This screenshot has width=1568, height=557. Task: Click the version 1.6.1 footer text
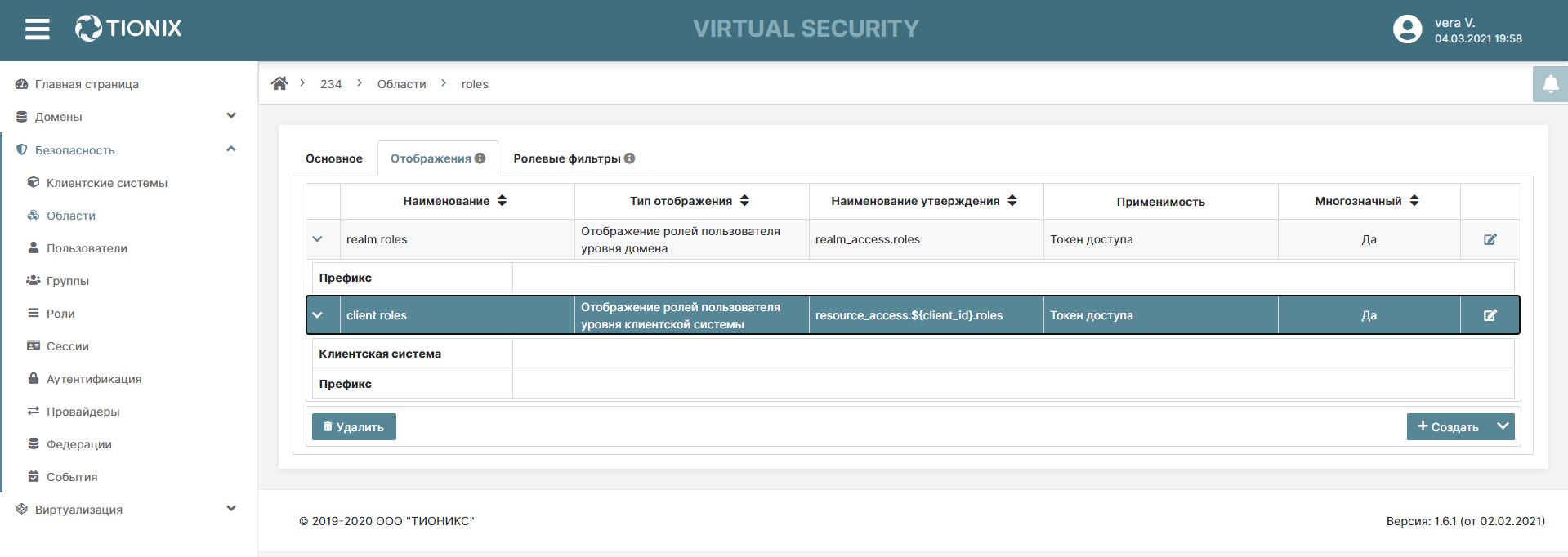pyautogui.click(x=1466, y=521)
